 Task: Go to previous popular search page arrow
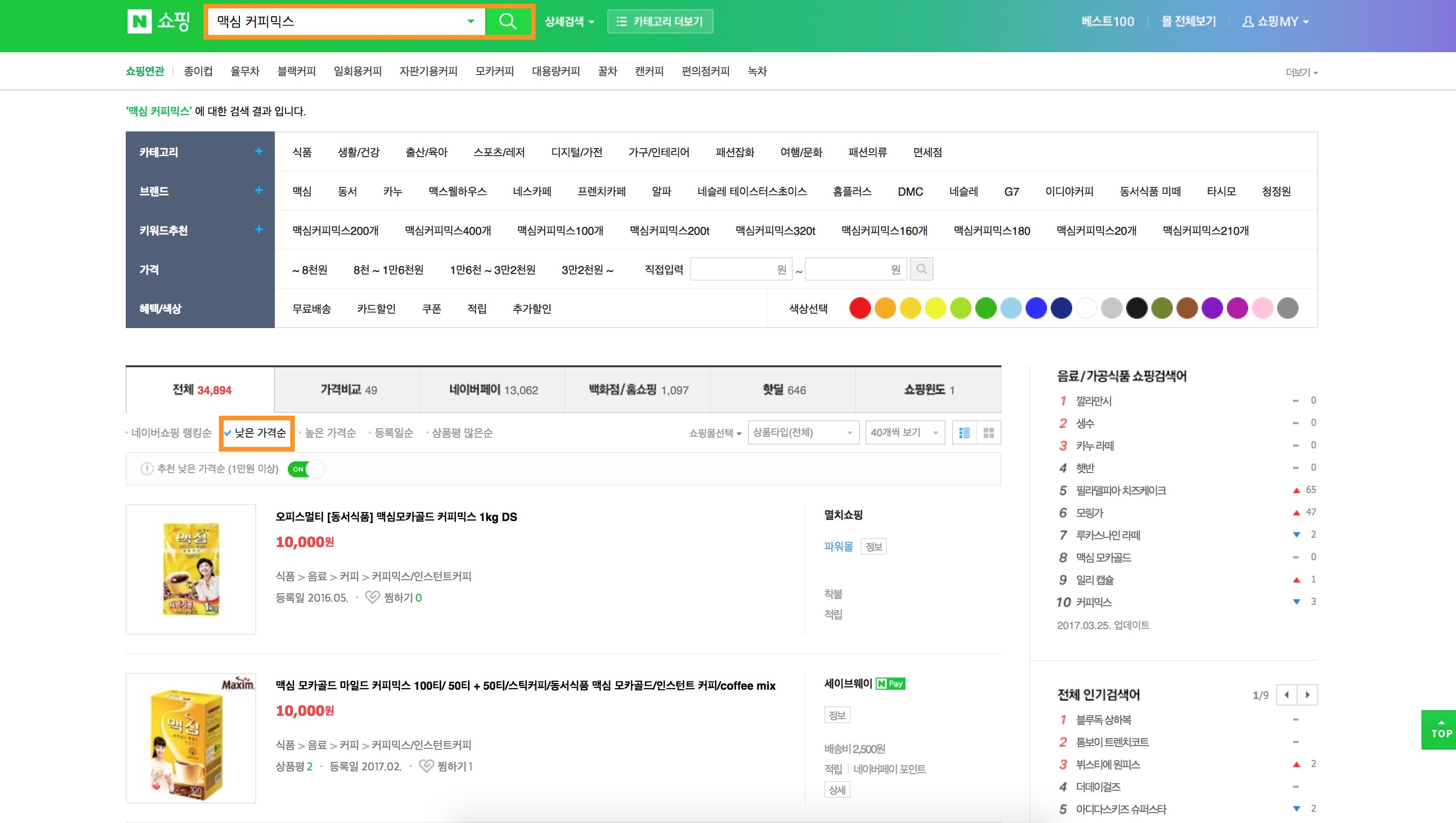tap(1287, 694)
